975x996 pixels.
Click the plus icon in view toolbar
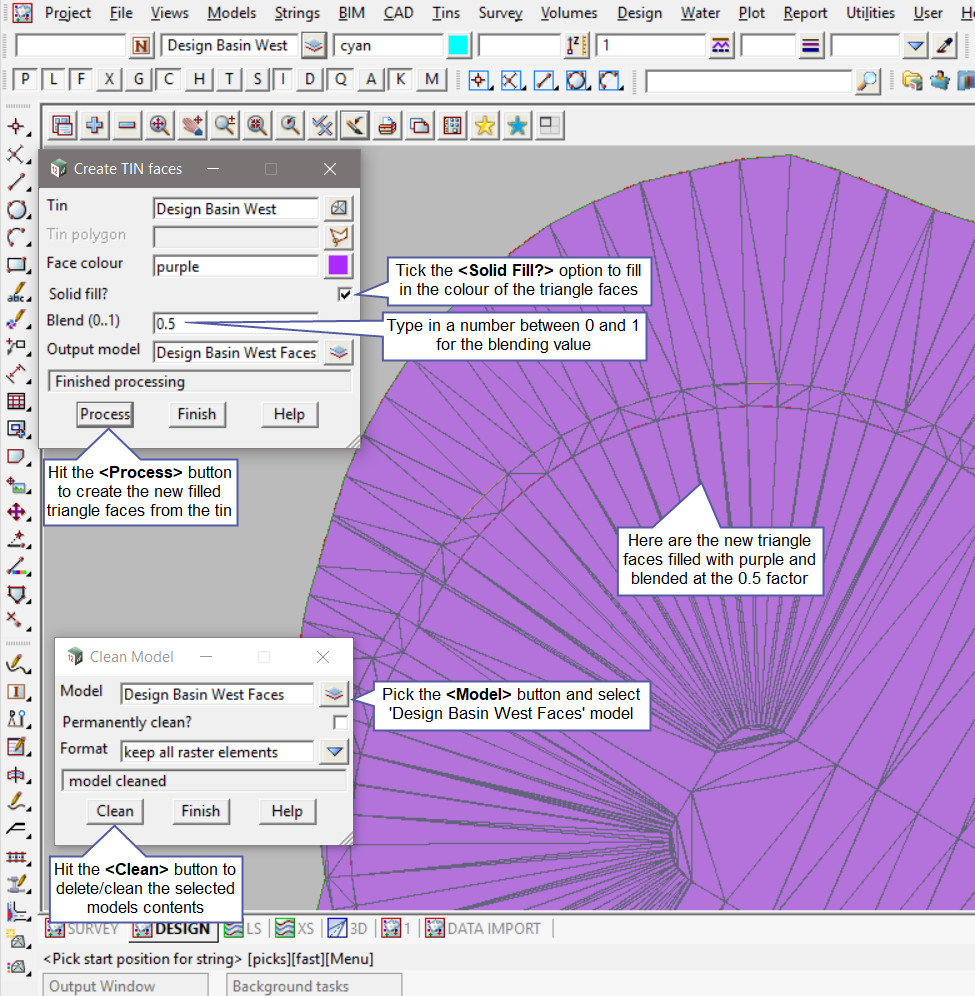(95, 125)
